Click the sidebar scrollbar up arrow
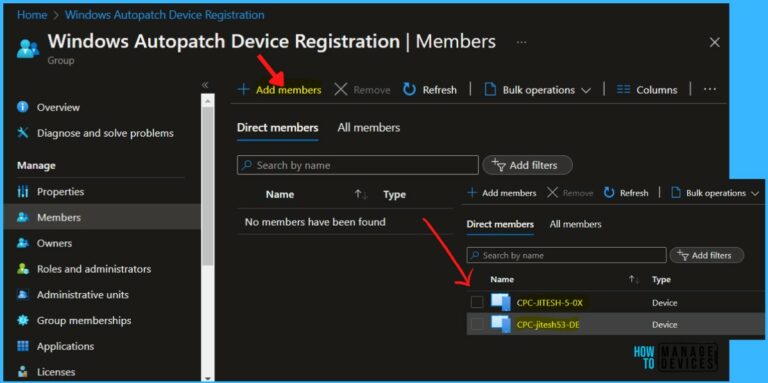The width and height of the screenshot is (768, 383). [208, 100]
